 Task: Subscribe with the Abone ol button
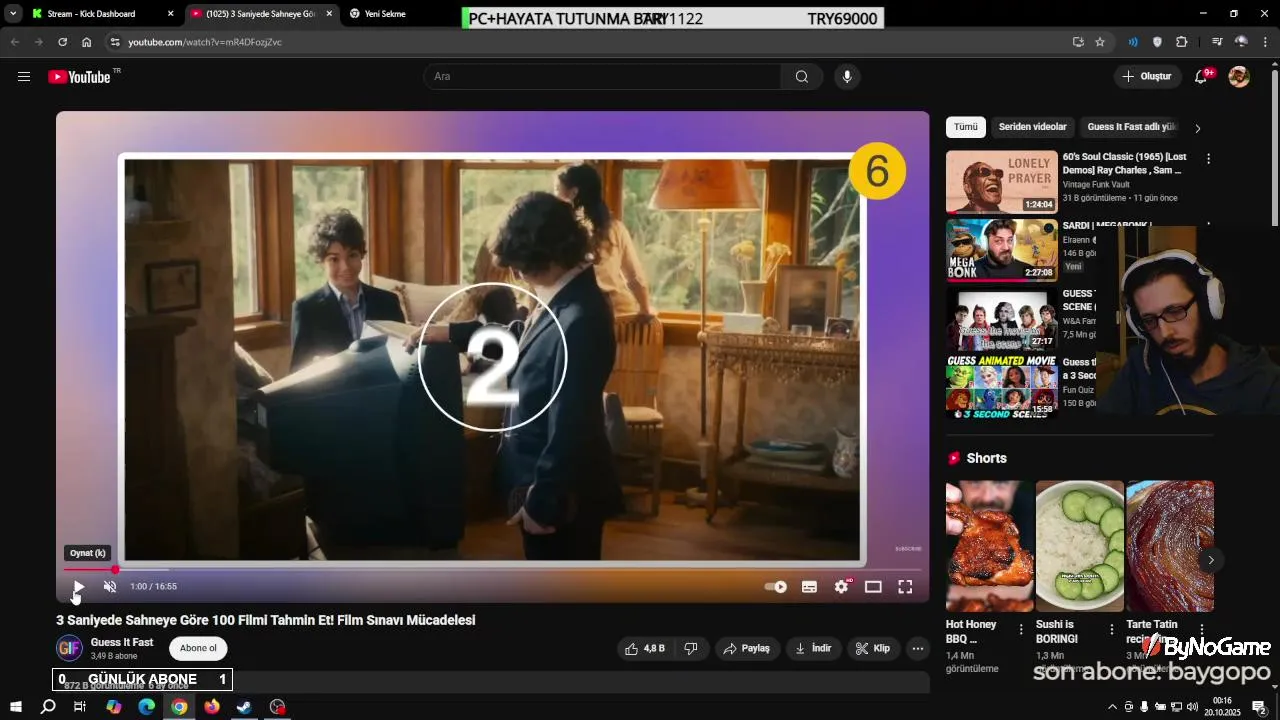click(198, 648)
